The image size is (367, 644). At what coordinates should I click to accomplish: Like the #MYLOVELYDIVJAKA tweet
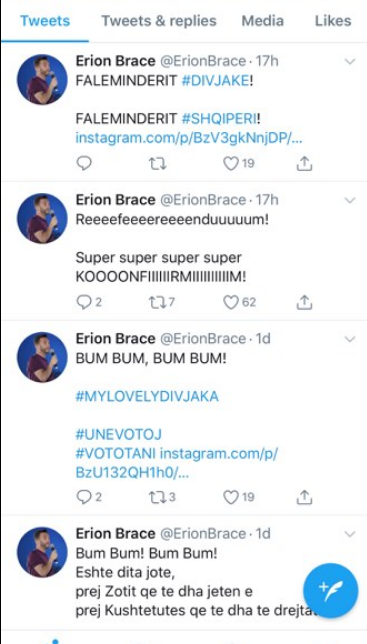tap(231, 497)
